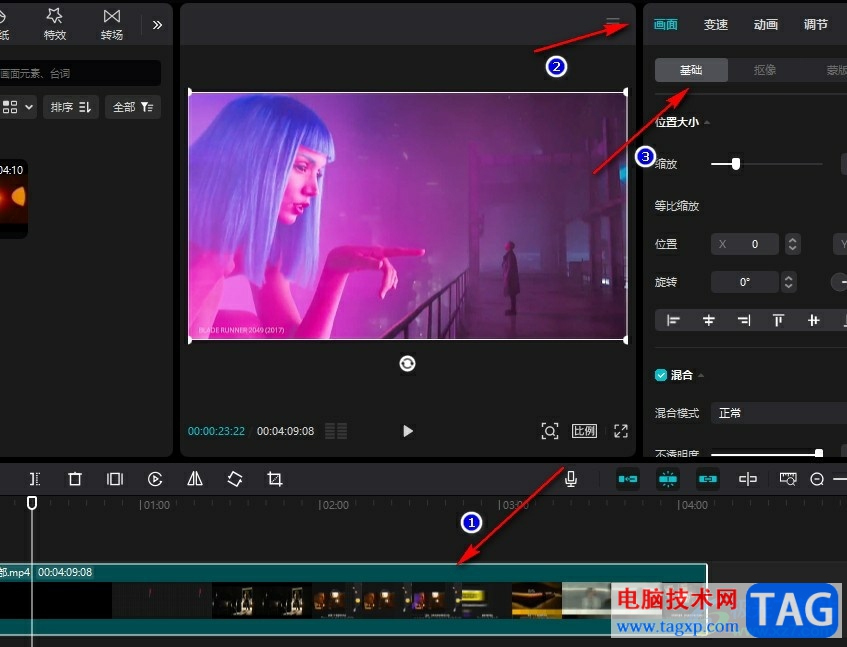Open the player hamburger menu
Screen dimensions: 847x647
(x=613, y=23)
